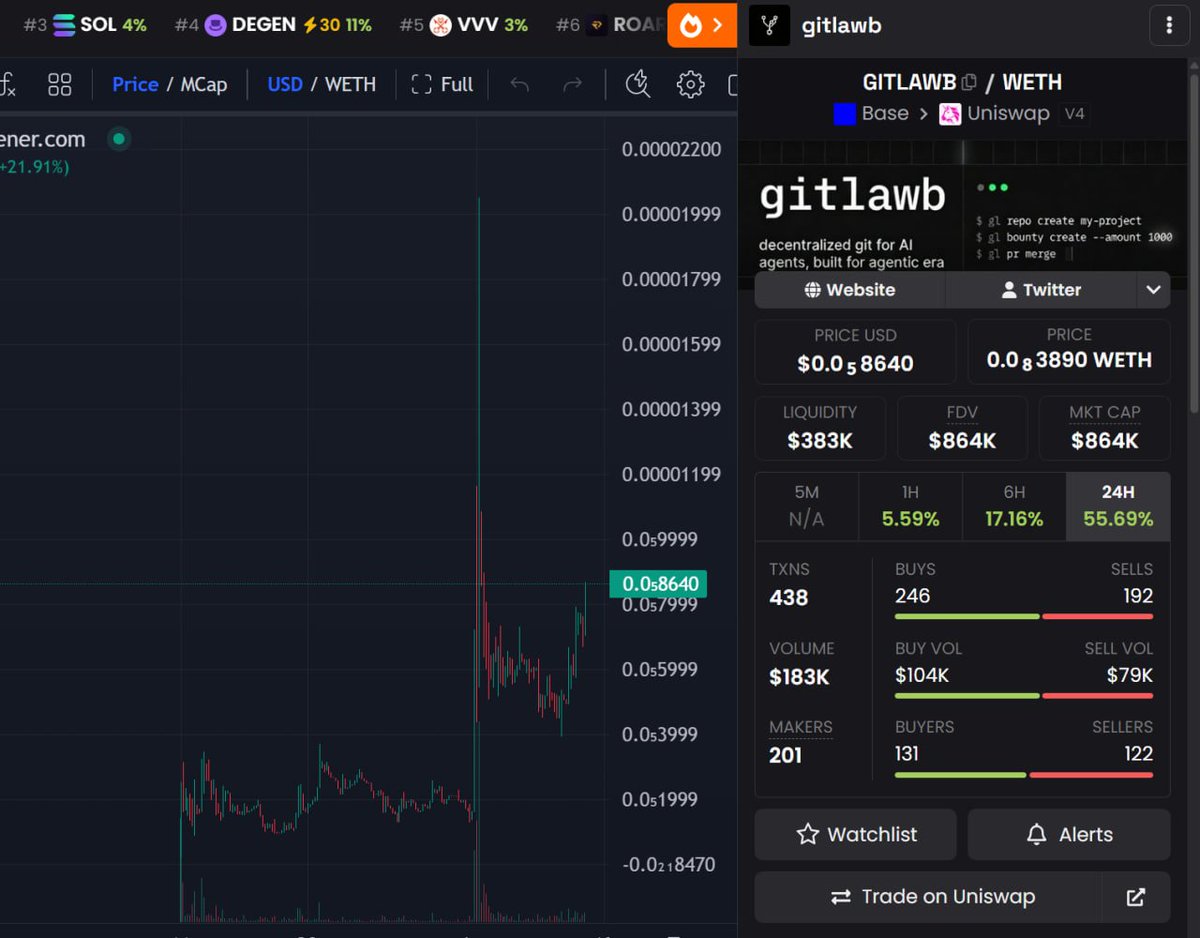Open the project Website link

tap(850, 290)
